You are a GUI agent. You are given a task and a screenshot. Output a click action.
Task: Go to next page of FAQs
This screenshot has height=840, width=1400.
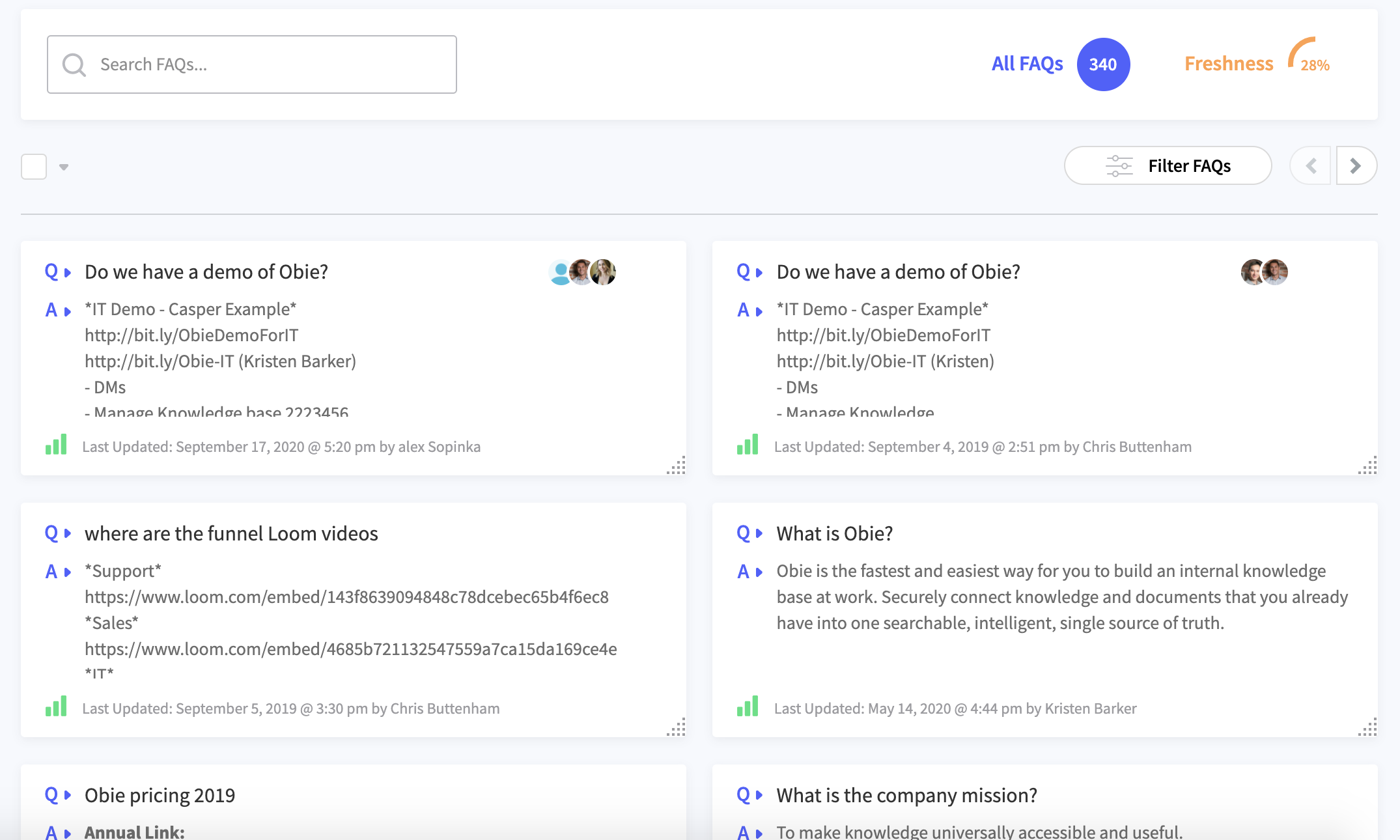1356,166
